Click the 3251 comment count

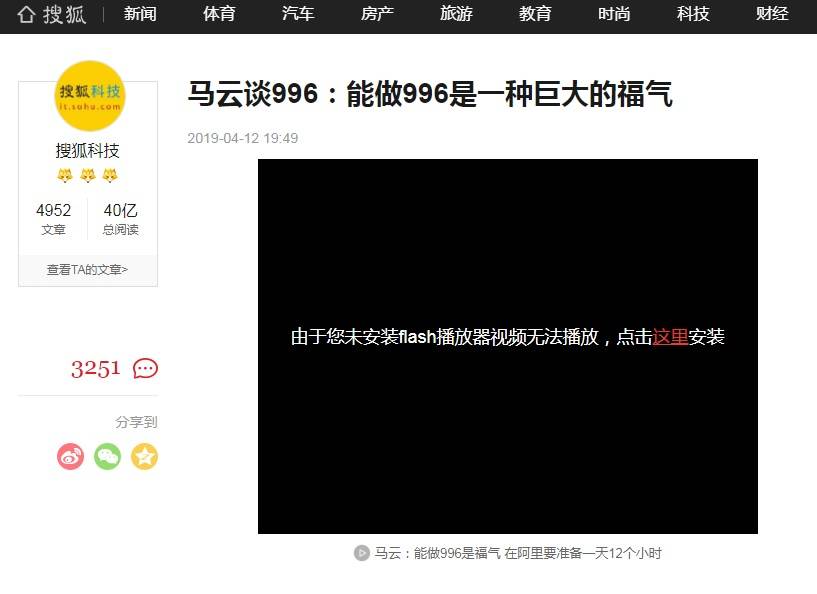tap(96, 369)
